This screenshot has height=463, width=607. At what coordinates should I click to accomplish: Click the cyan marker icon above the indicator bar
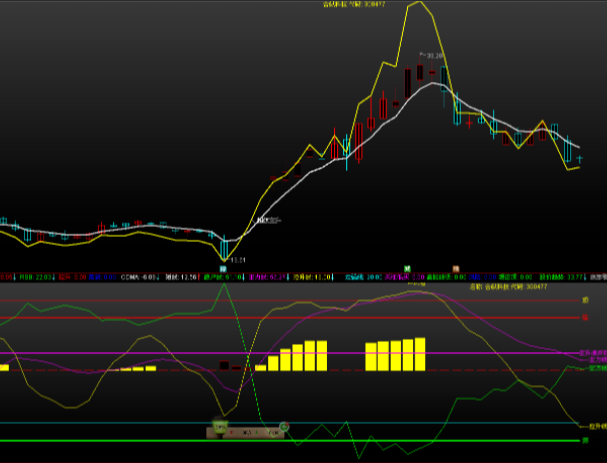point(222,269)
